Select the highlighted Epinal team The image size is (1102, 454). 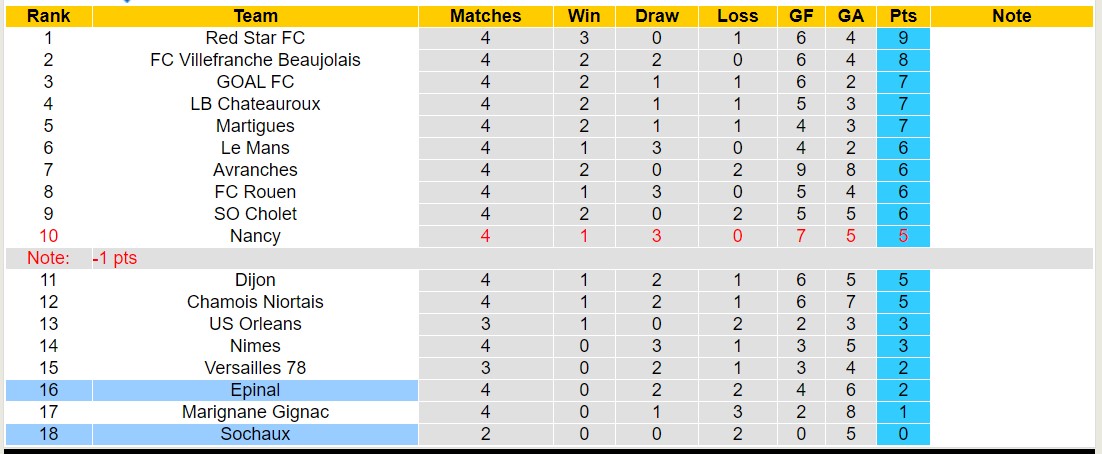[255, 390]
